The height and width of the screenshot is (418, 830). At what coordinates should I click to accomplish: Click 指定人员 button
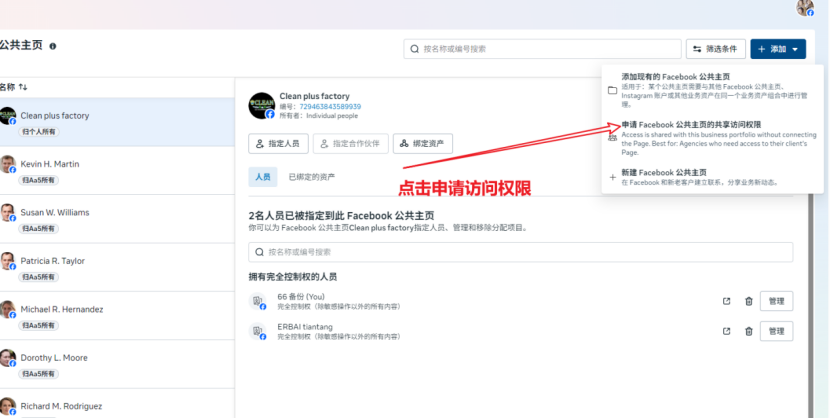pyautogui.click(x=278, y=143)
